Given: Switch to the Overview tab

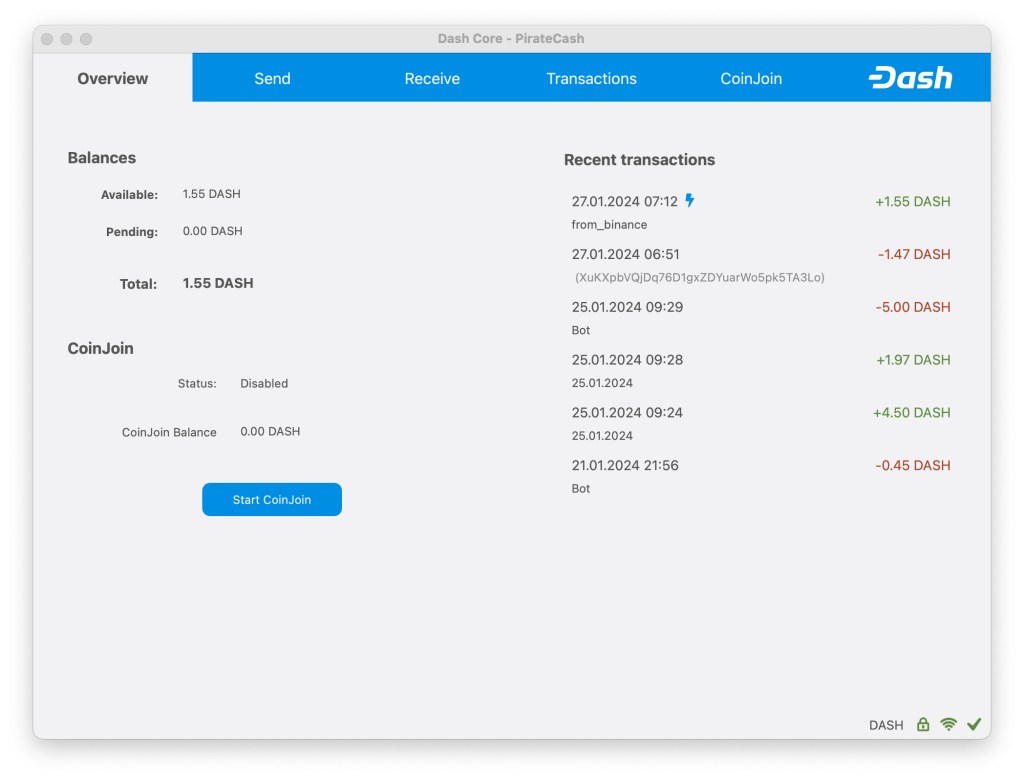Looking at the screenshot, I should 112,78.
